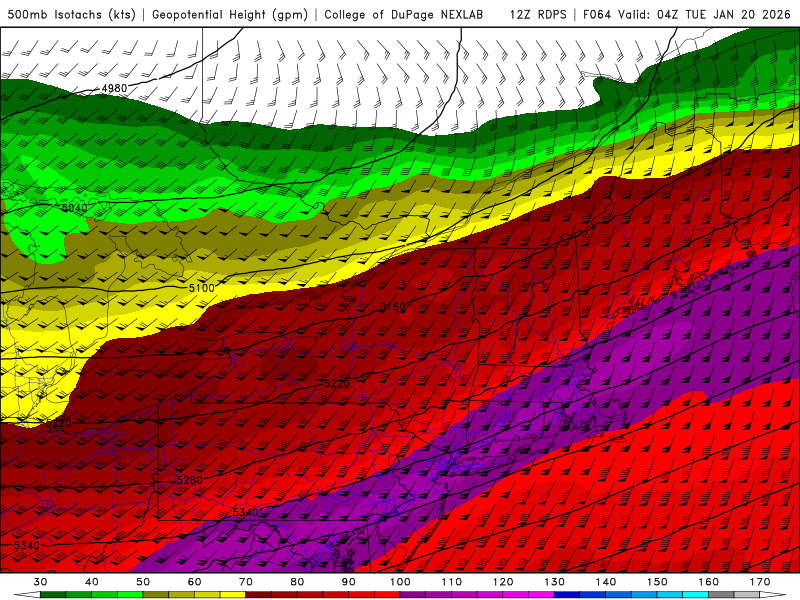This screenshot has height=600, width=800.
Task: Click the 70 knots scale label
Action: pyautogui.click(x=246, y=582)
